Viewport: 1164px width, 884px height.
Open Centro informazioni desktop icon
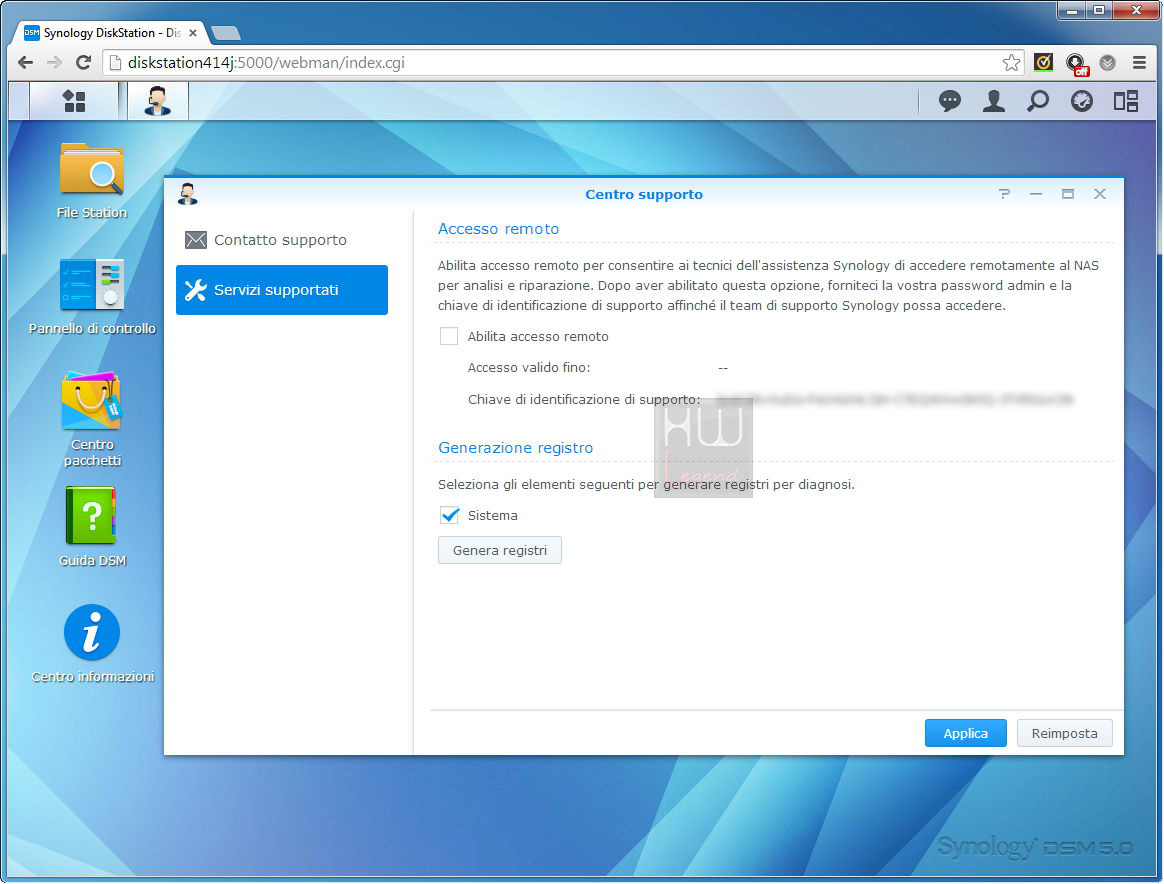[x=92, y=644]
